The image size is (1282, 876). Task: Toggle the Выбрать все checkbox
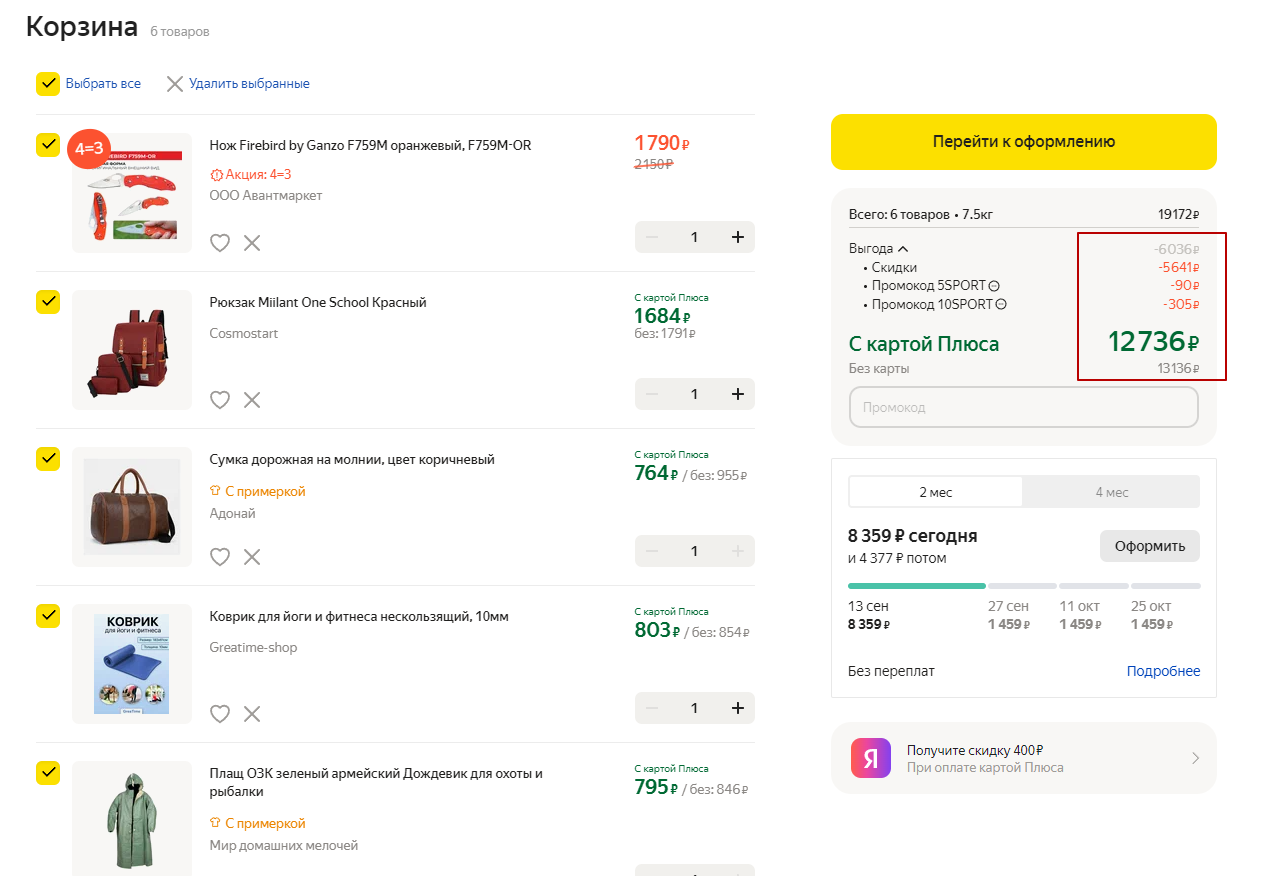click(x=48, y=84)
